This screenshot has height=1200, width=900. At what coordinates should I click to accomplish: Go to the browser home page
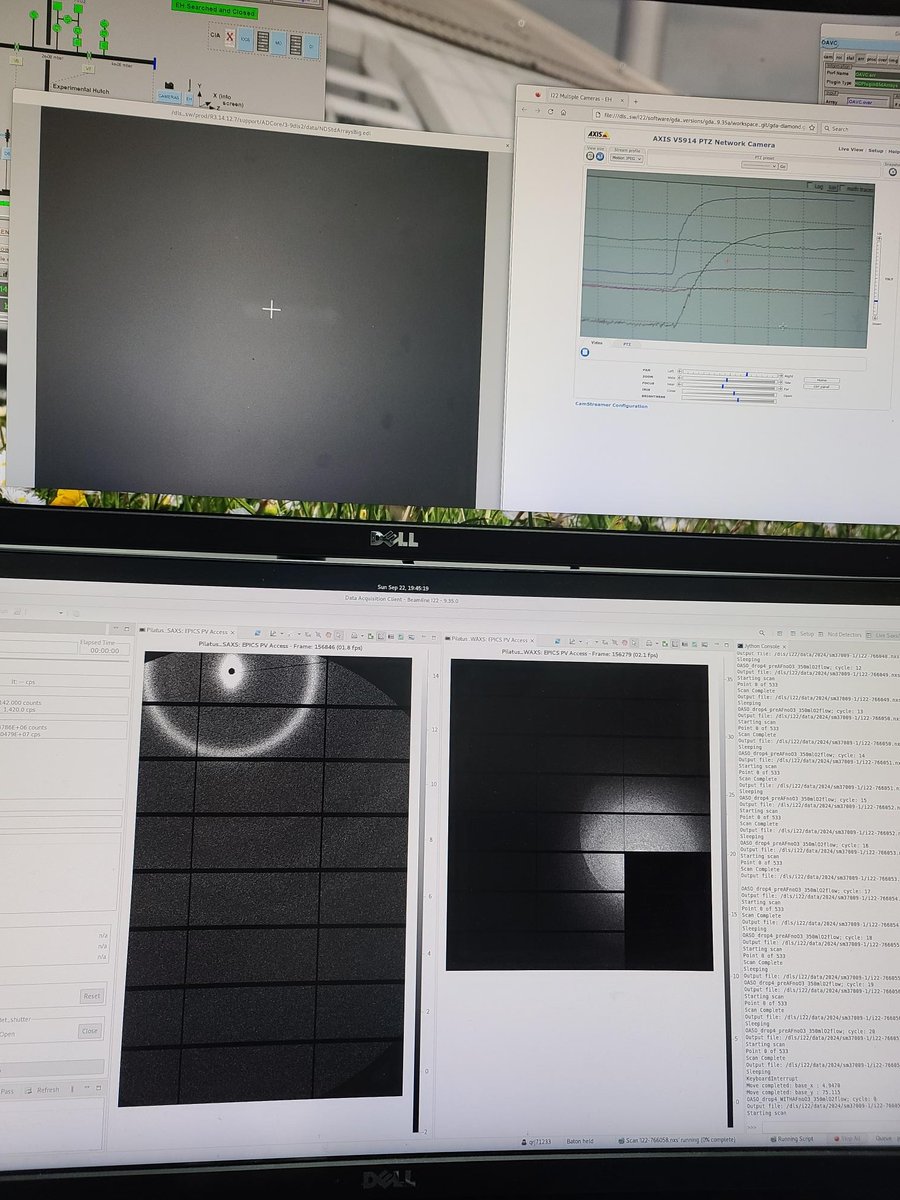point(563,112)
